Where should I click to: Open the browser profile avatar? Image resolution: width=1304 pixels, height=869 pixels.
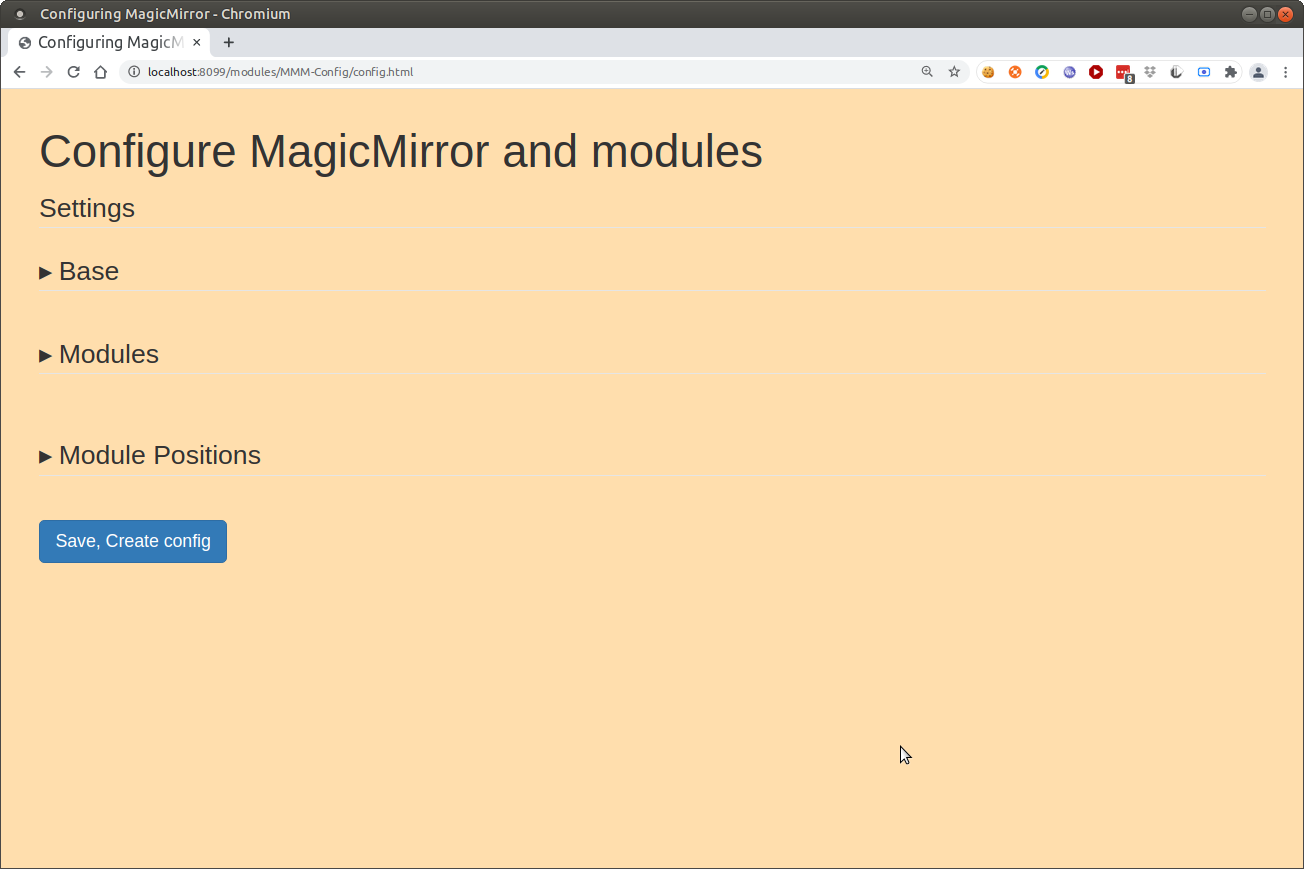(1258, 72)
